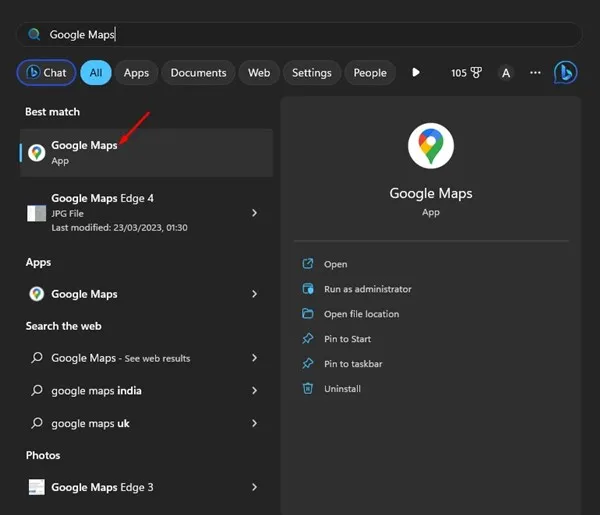Click the Google Maps Edge 4 thumbnail
This screenshot has height=515, width=600.
(36, 213)
